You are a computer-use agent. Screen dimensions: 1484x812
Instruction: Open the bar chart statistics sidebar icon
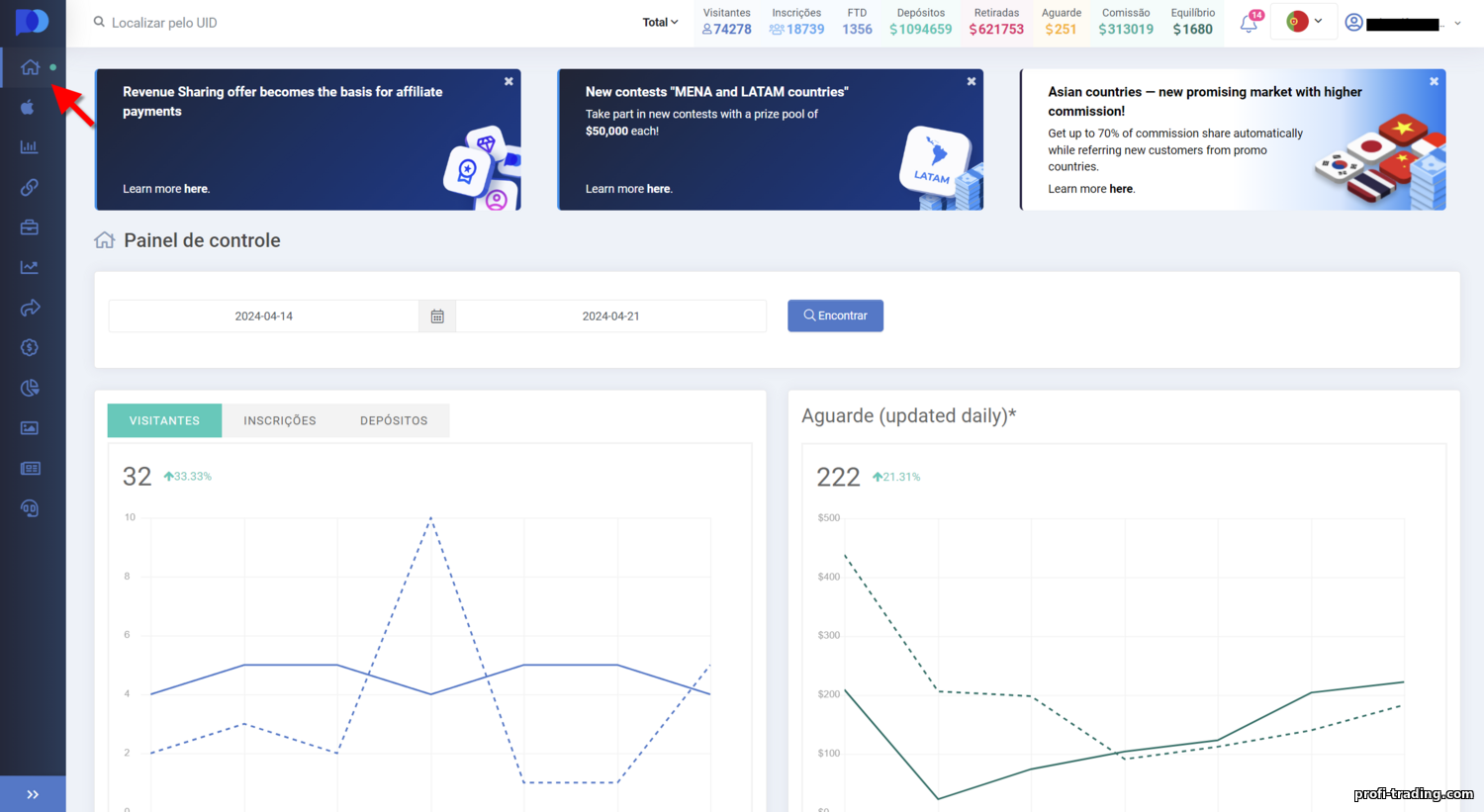tap(30, 146)
